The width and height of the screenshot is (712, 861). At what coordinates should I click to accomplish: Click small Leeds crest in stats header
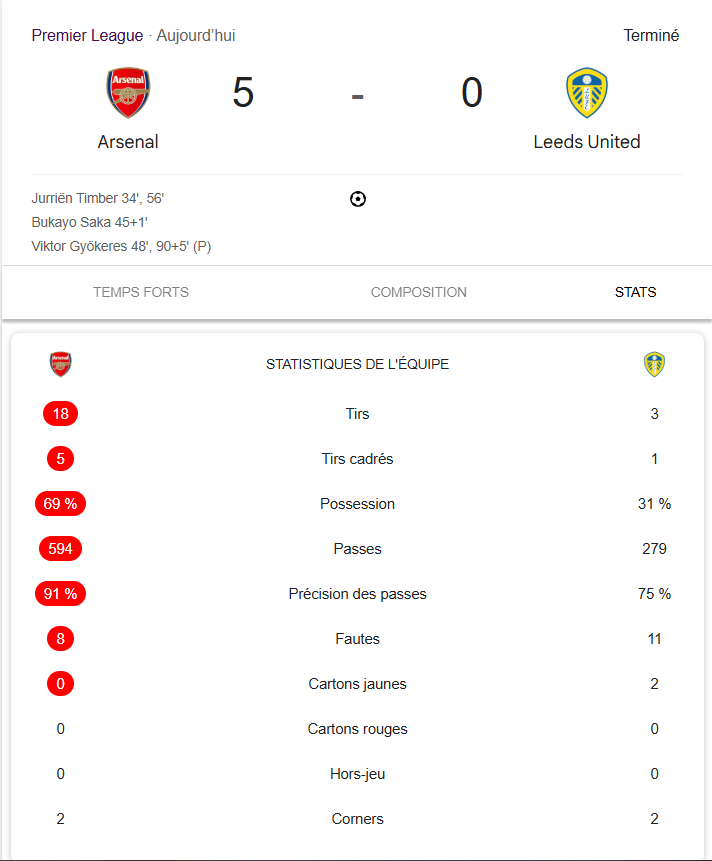[x=654, y=364]
